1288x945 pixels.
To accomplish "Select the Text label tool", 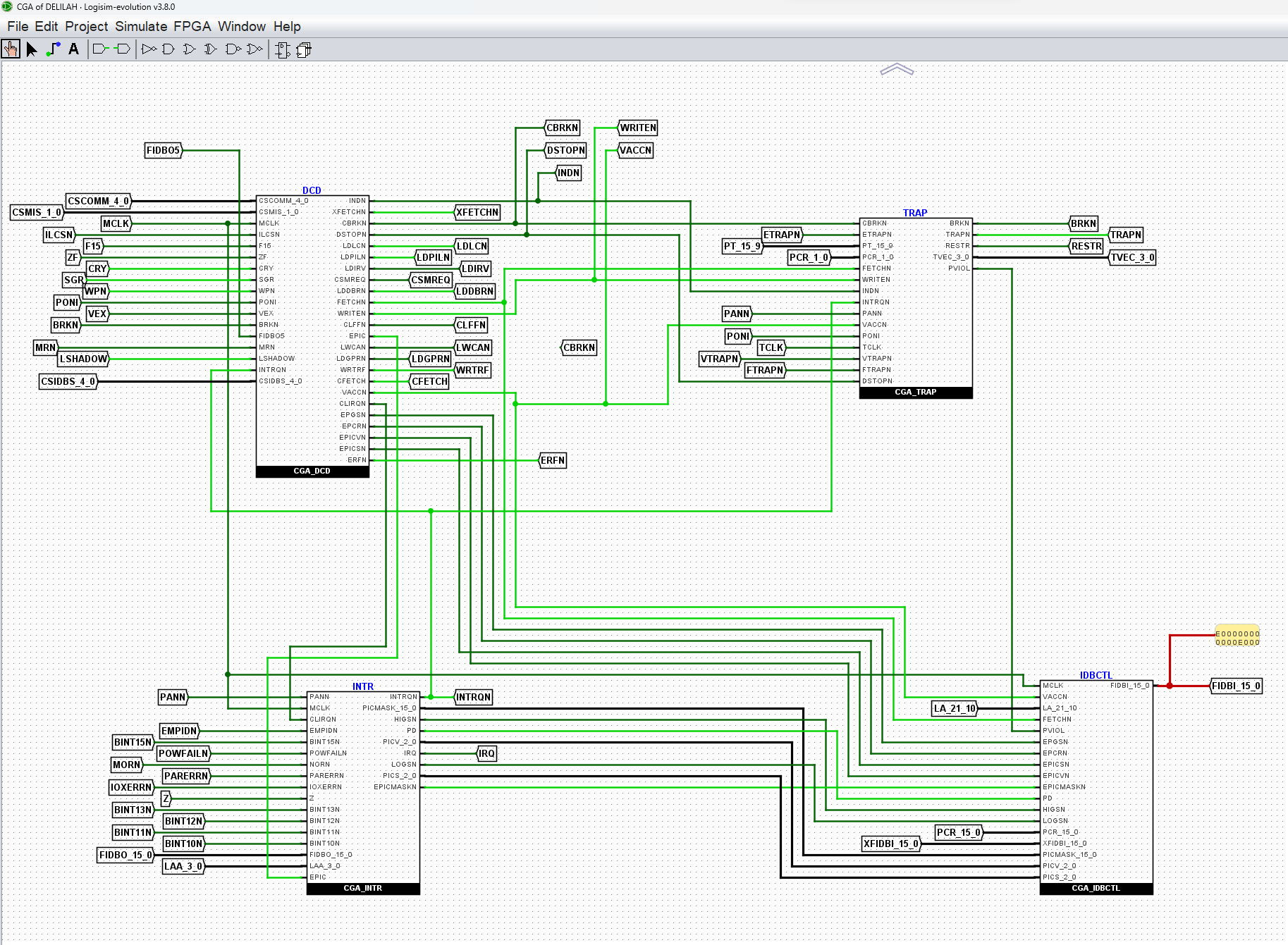I will (73, 49).
